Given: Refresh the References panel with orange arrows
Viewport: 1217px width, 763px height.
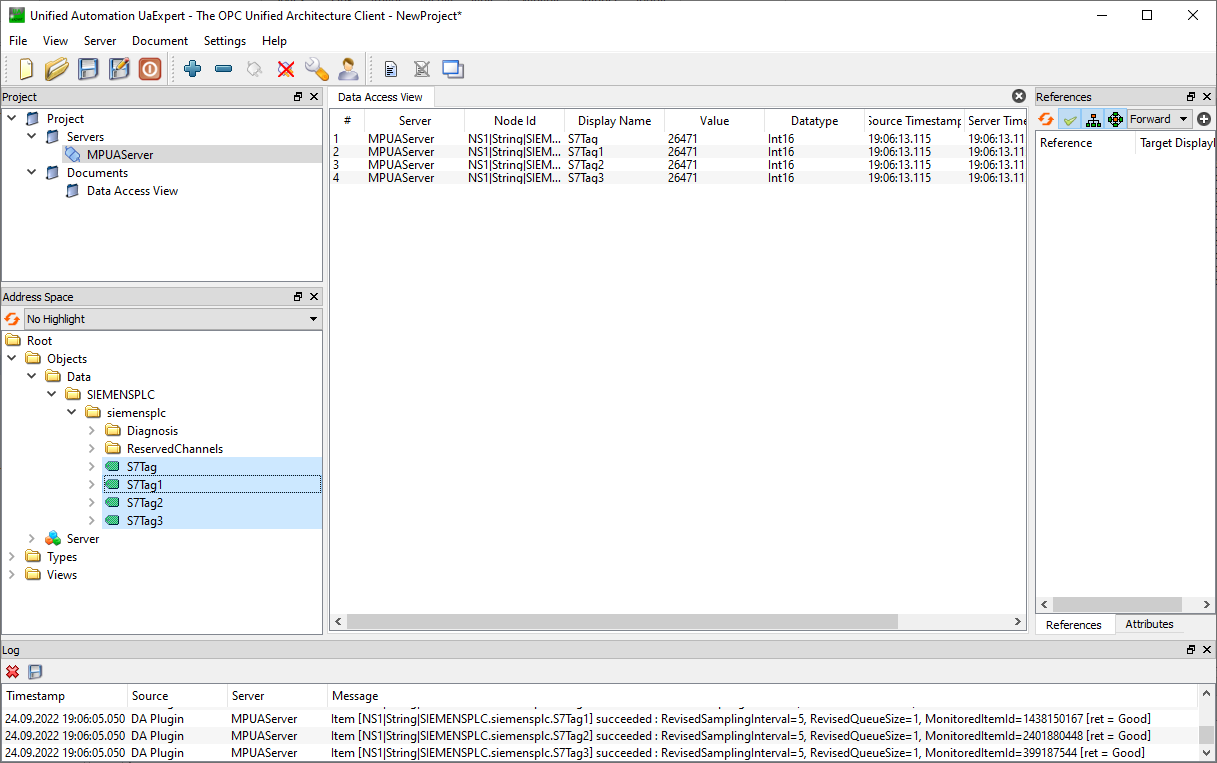Looking at the screenshot, I should [1046, 119].
